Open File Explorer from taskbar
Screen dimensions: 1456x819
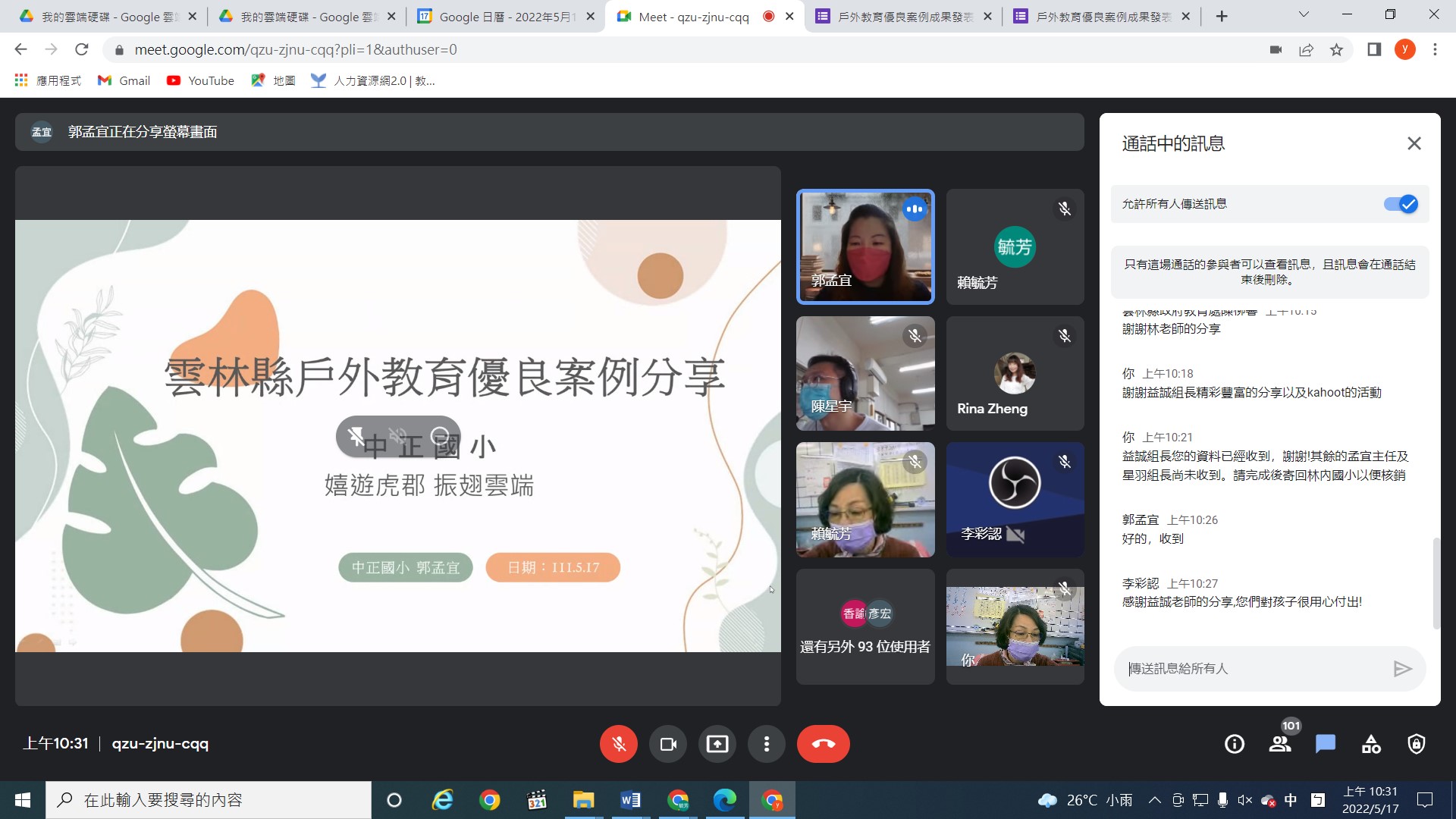pyautogui.click(x=583, y=800)
